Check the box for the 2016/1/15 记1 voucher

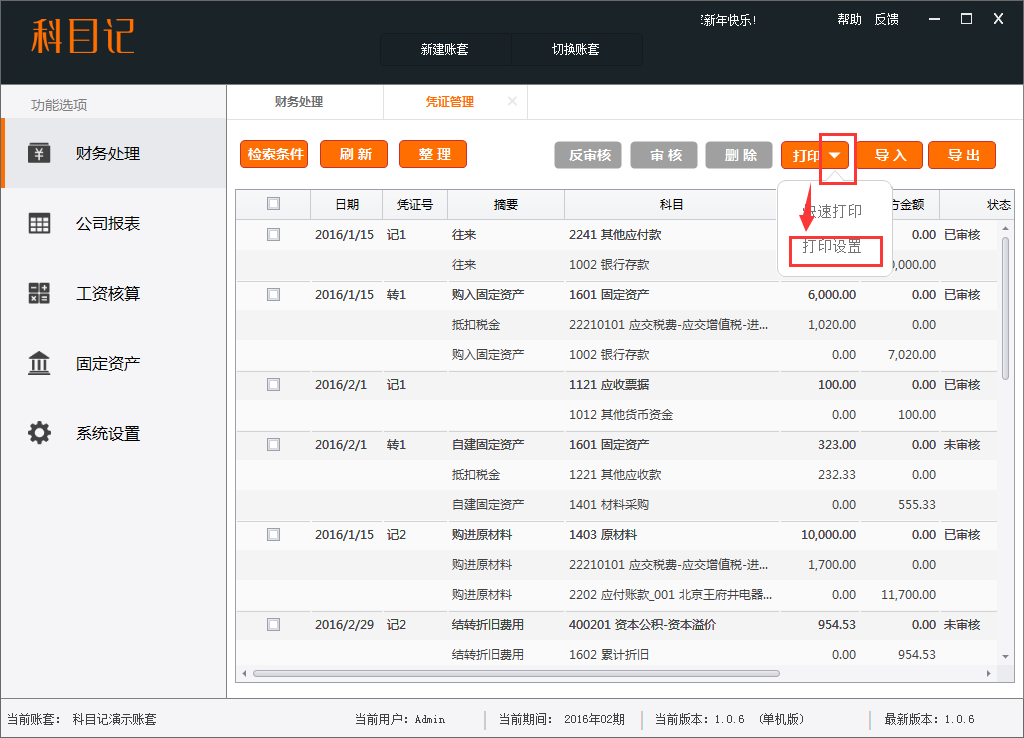pyautogui.click(x=273, y=235)
